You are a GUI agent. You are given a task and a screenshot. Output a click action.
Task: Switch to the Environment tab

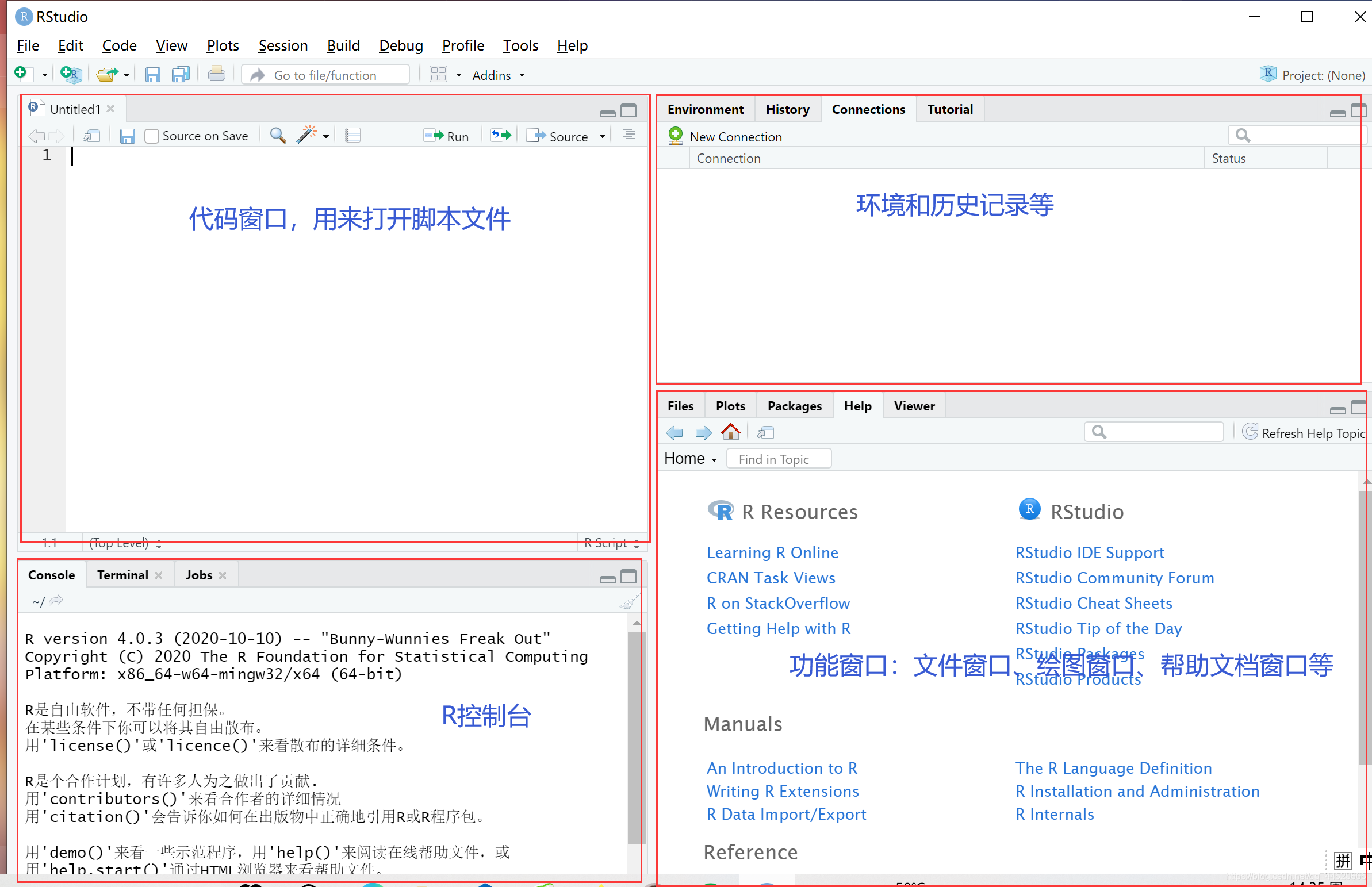[x=705, y=109]
